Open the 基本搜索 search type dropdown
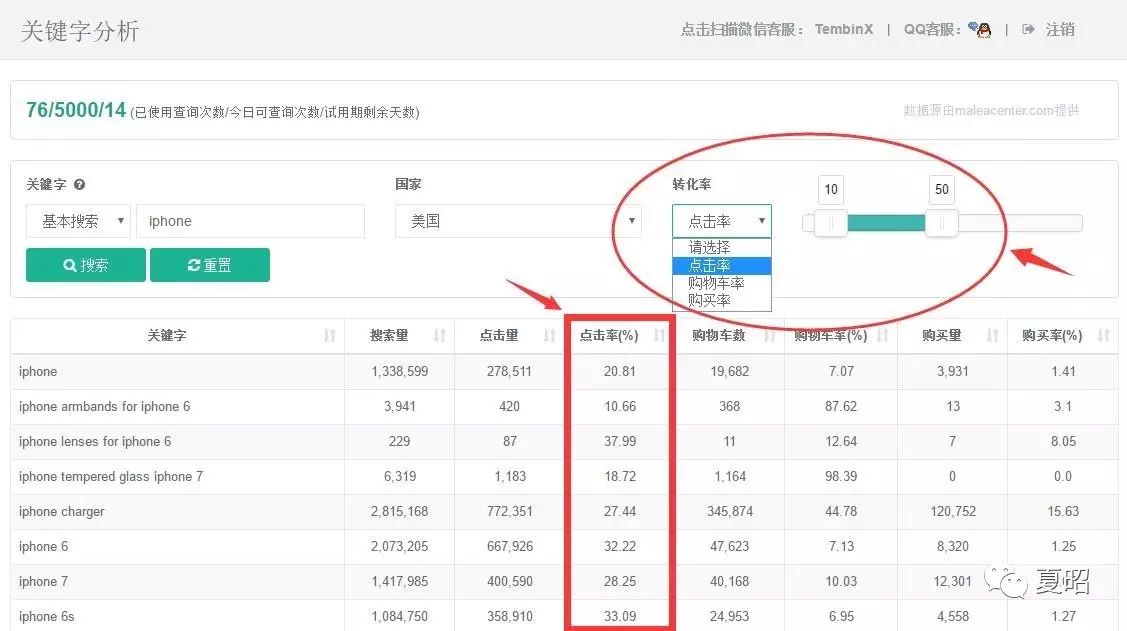This screenshot has height=631, width=1127. (x=78, y=221)
